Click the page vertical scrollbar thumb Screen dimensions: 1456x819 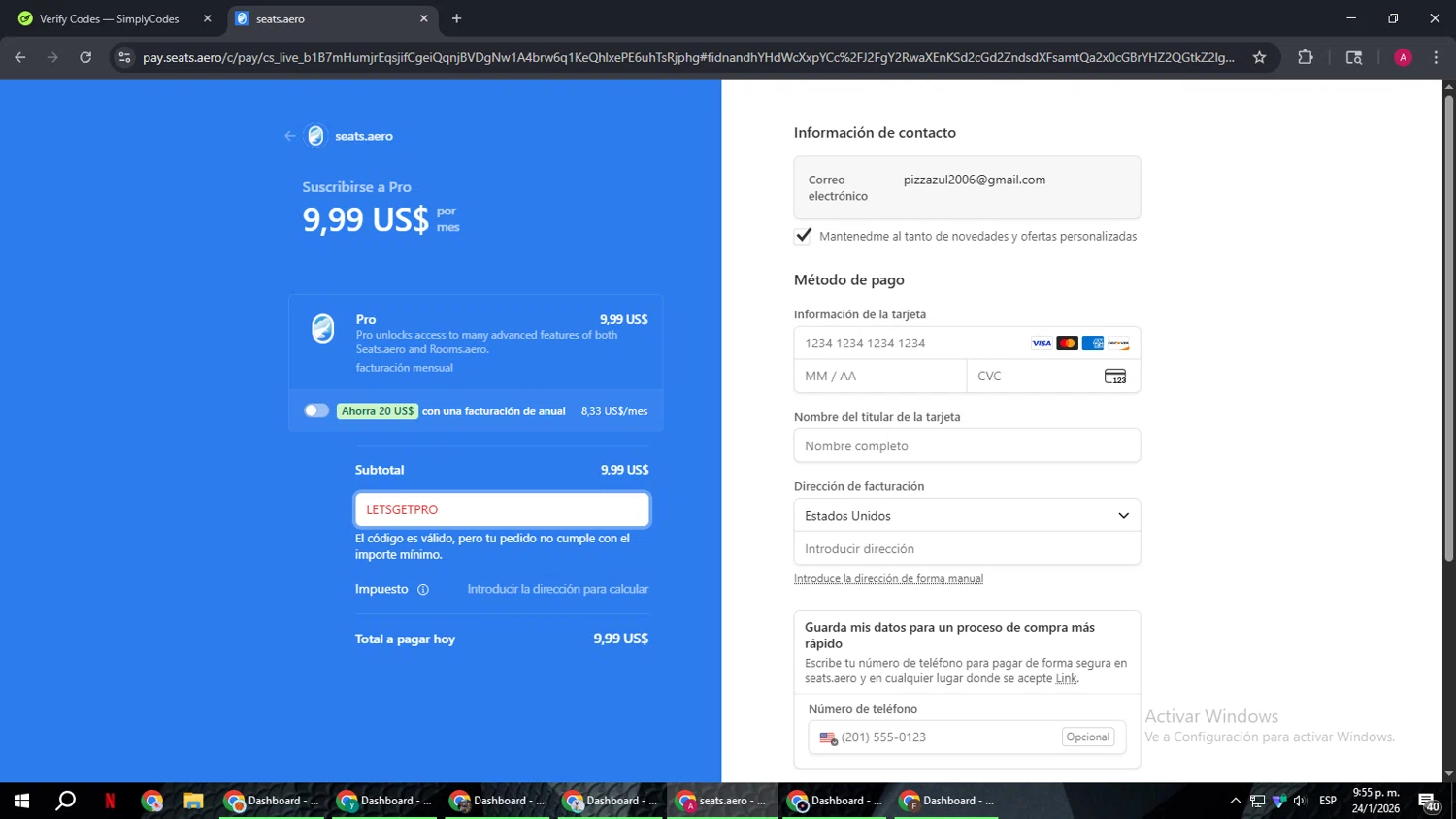1448,329
